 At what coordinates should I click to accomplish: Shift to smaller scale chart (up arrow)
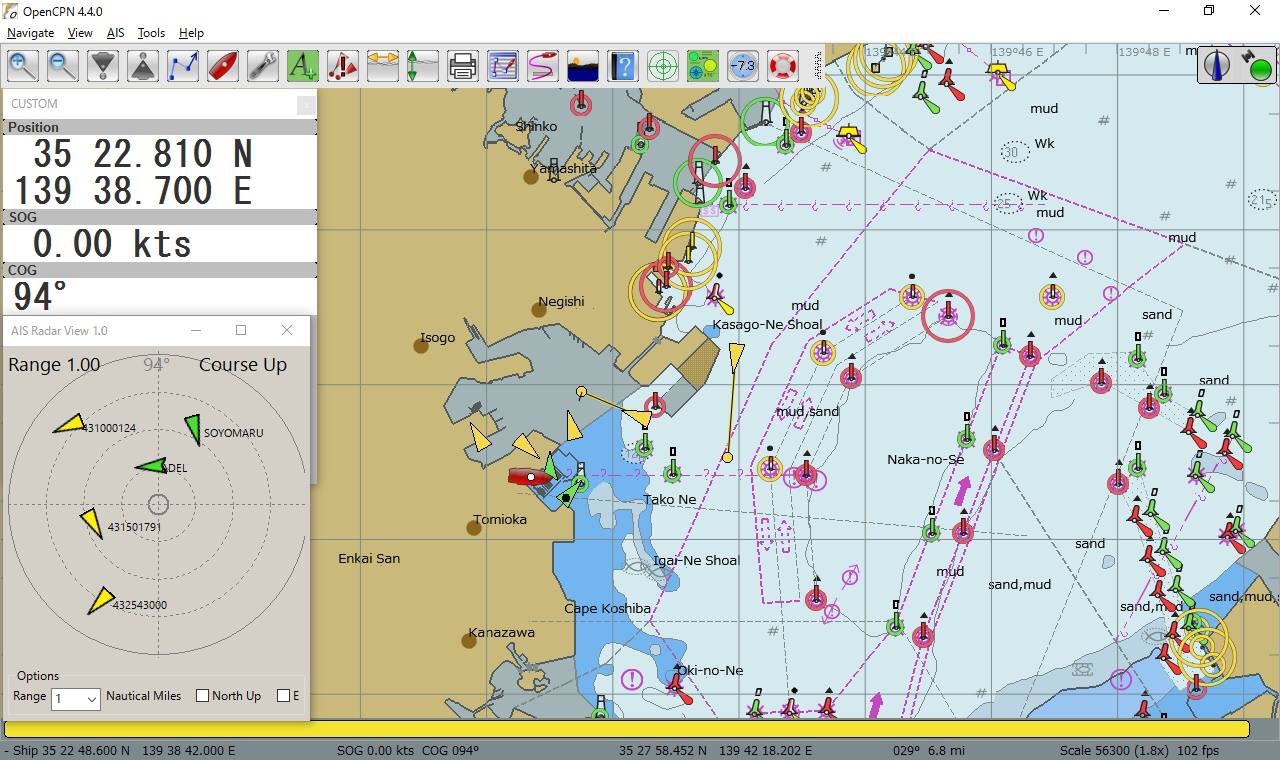[x=143, y=66]
